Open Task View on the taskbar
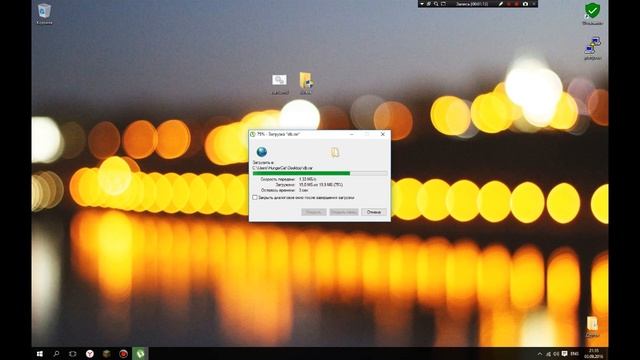The width and height of the screenshot is (640, 360). click(73, 353)
